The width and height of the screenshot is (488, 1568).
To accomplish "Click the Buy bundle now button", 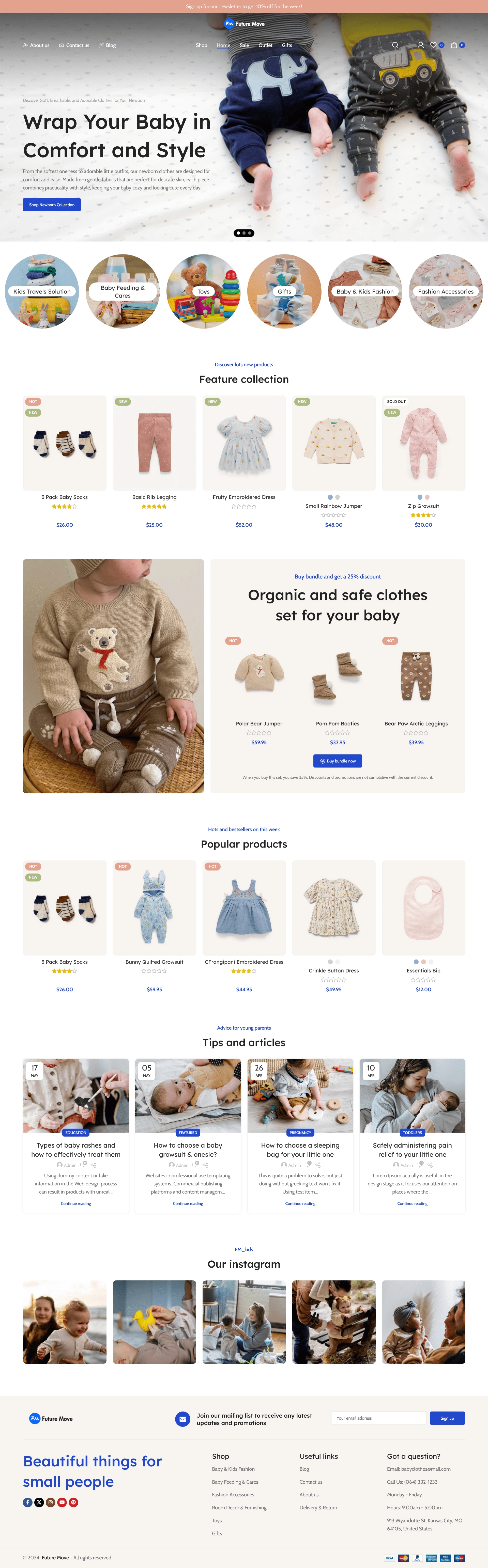I will [338, 761].
